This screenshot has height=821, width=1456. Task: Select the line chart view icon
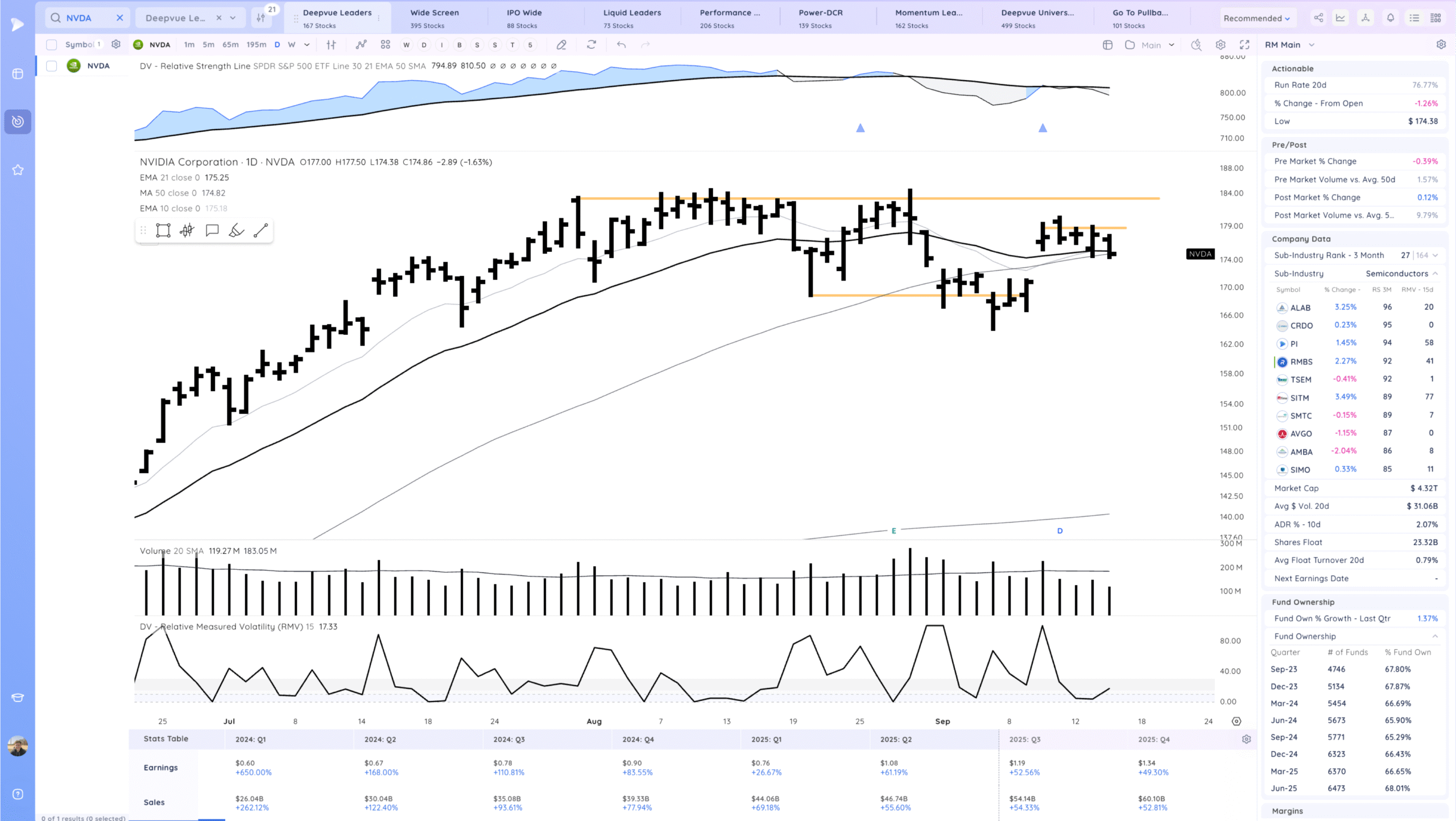point(1341,18)
